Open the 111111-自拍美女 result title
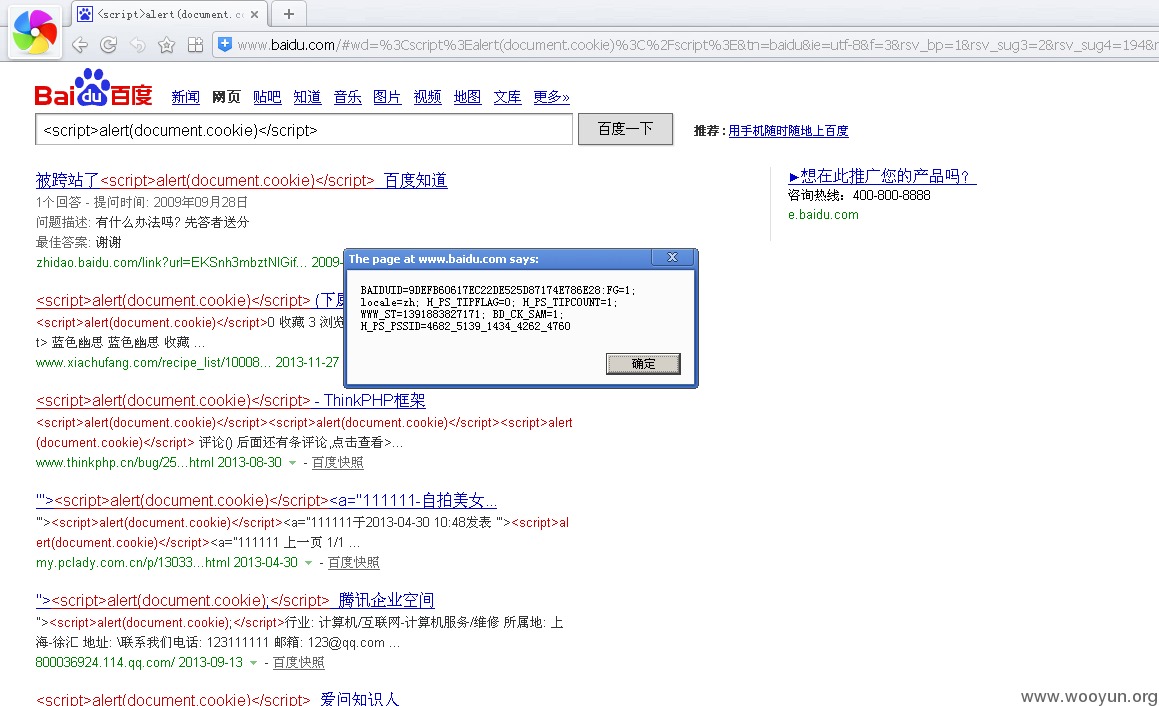The height and width of the screenshot is (706, 1159). (266, 500)
